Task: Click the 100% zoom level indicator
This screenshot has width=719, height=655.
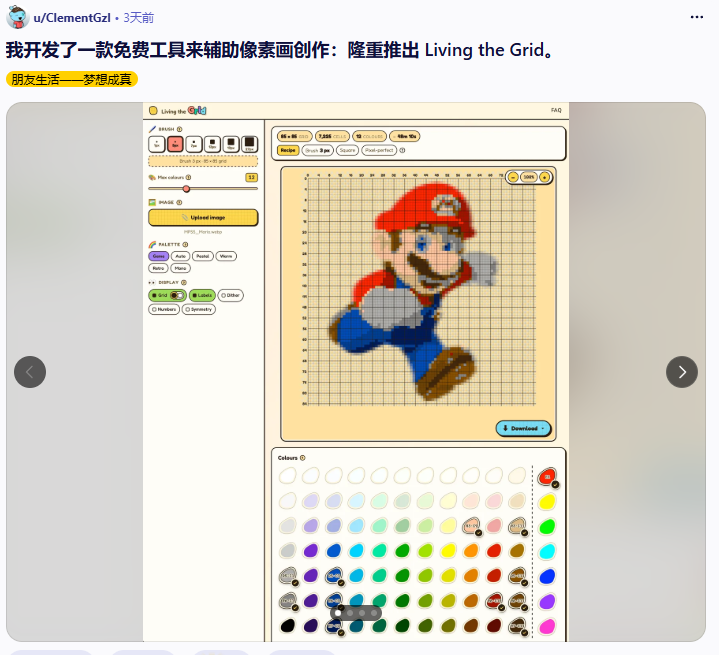Action: pyautogui.click(x=529, y=177)
